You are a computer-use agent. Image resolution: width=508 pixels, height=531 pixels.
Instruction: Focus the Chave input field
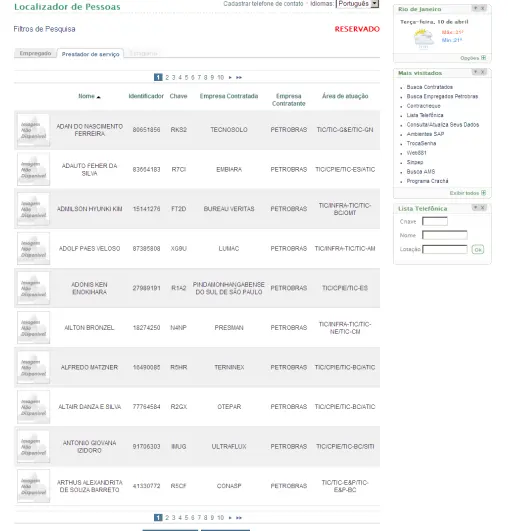[435, 221]
